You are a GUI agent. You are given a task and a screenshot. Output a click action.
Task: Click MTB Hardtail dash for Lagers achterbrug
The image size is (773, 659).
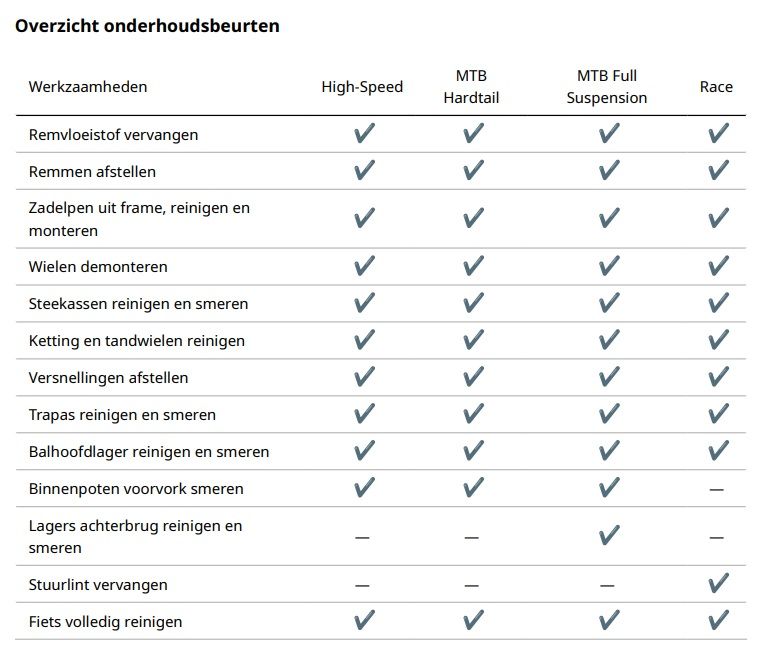point(471,537)
